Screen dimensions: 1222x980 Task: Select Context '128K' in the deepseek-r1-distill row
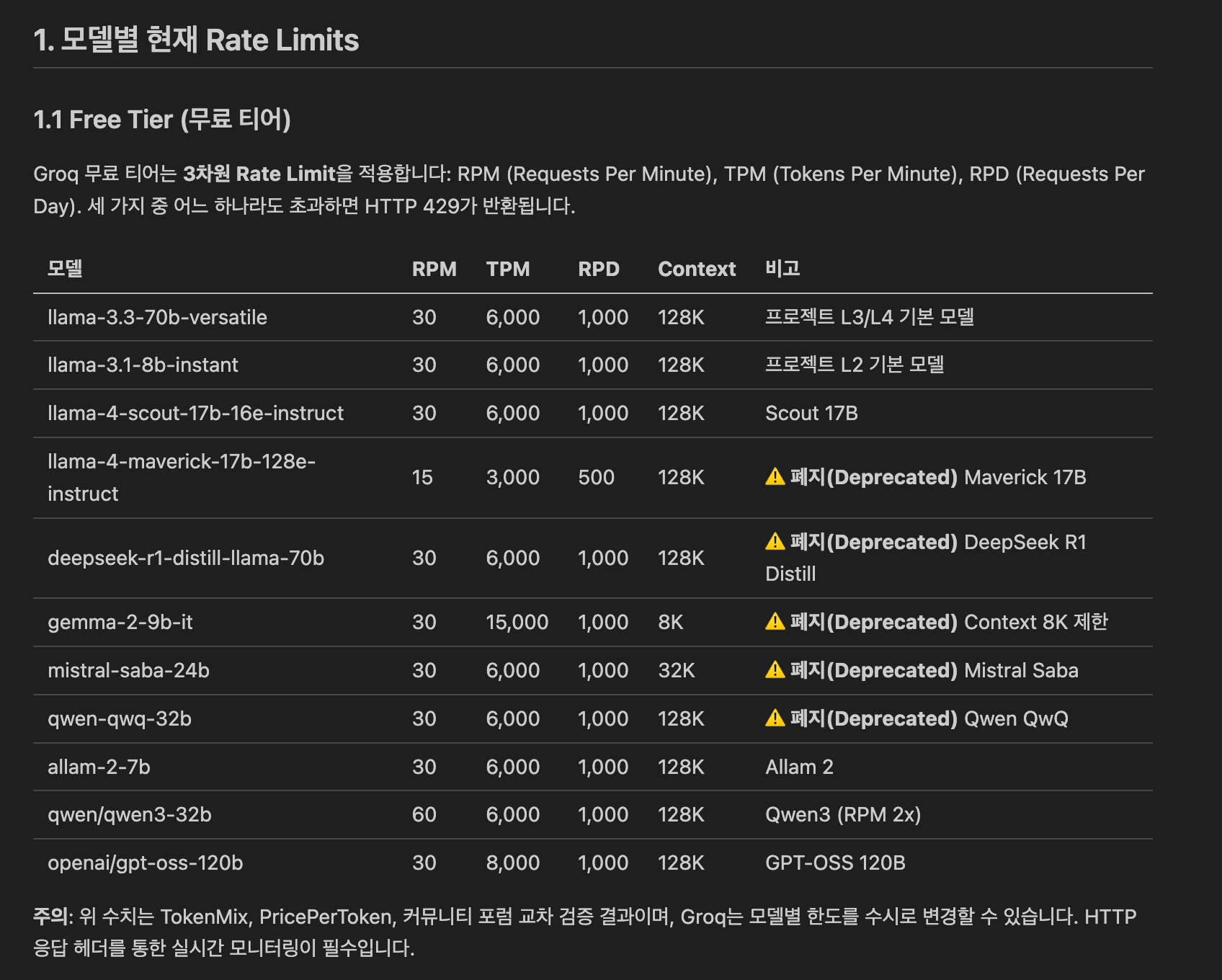(x=681, y=558)
